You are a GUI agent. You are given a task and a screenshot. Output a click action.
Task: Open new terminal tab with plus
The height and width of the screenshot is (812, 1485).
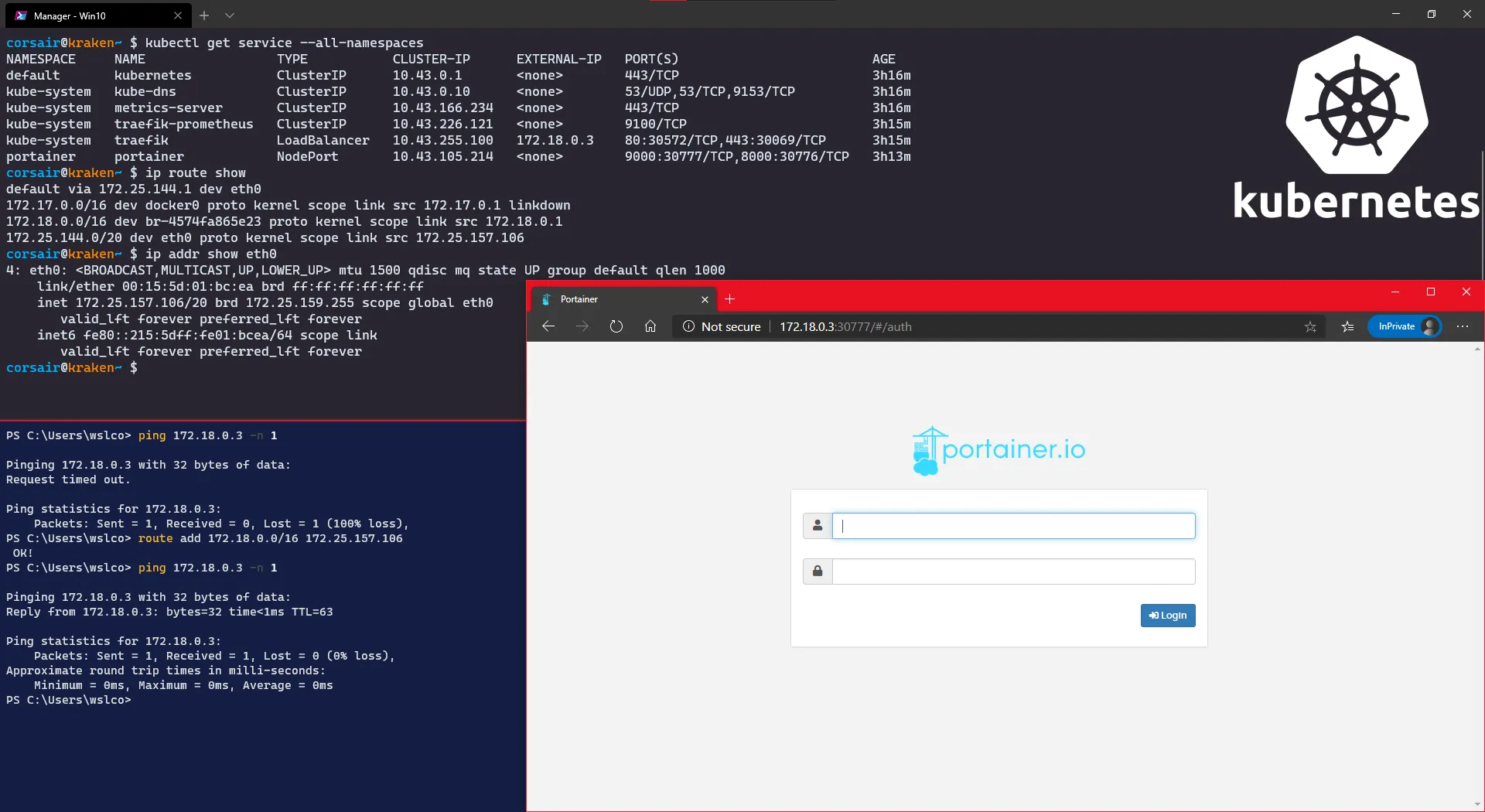pos(204,15)
